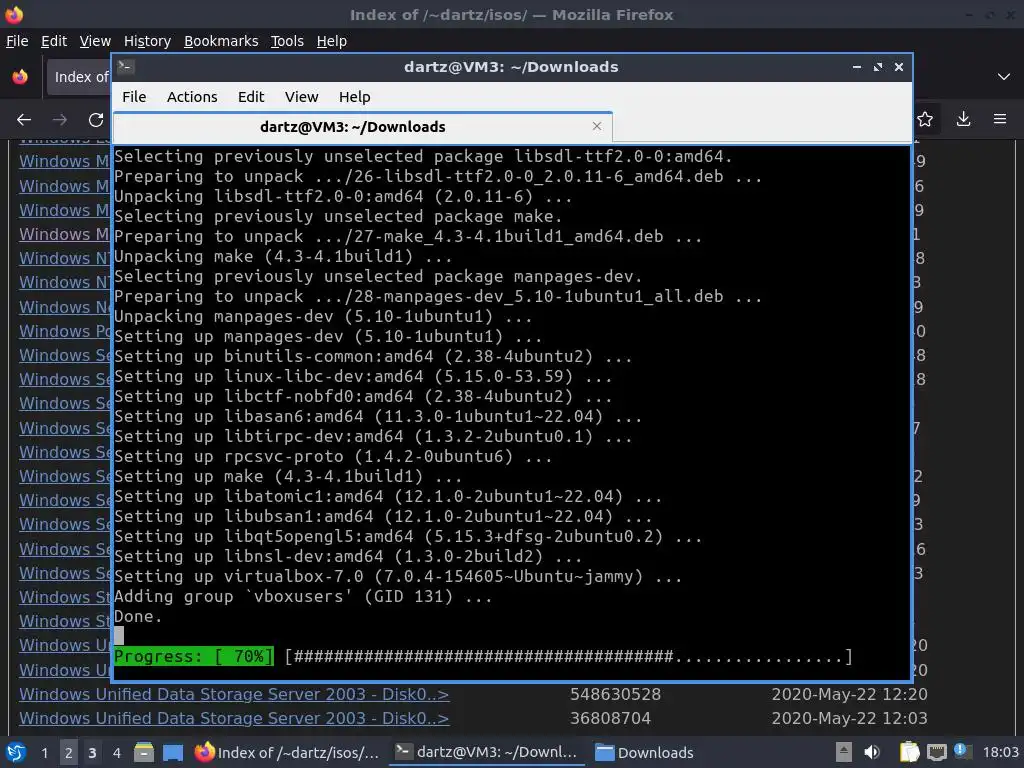Open the terminal's File menu
This screenshot has width=1024, height=768.
134,97
